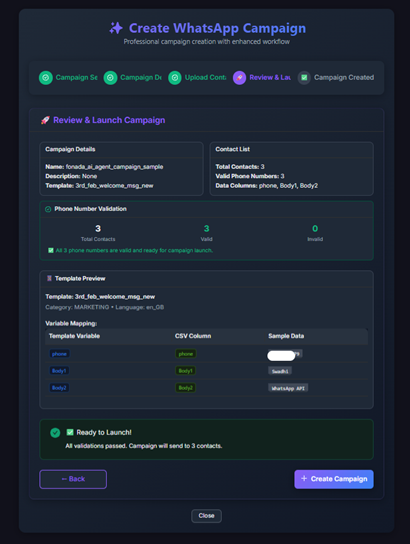Image resolution: width=410 pixels, height=544 pixels.
Task: Click the sparkle icon beside Create WhatsApp Campaign
Action: click(x=116, y=28)
